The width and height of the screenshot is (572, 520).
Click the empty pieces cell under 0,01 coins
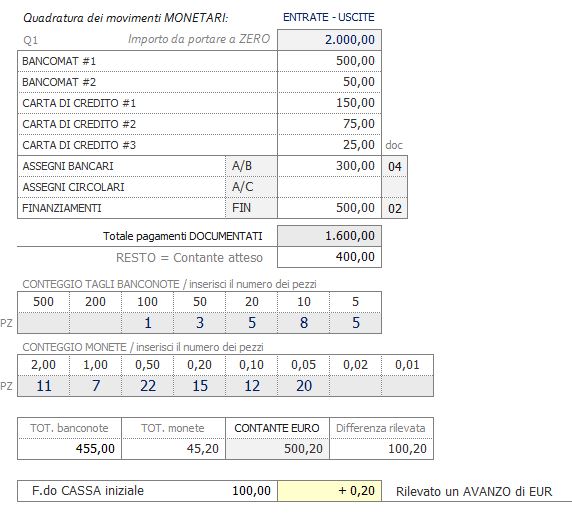tap(407, 386)
